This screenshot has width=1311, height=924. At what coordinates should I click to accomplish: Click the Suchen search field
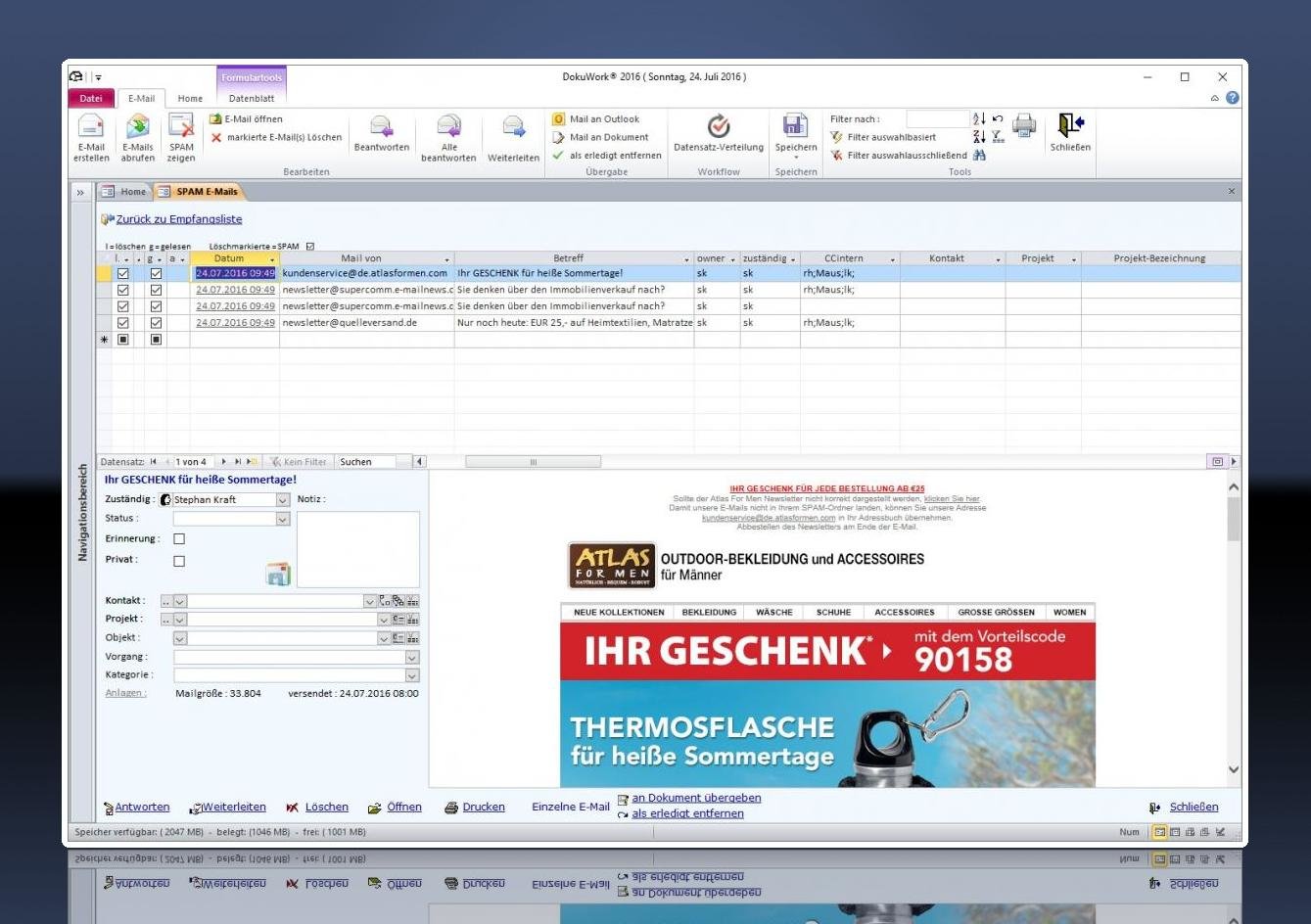(366, 462)
